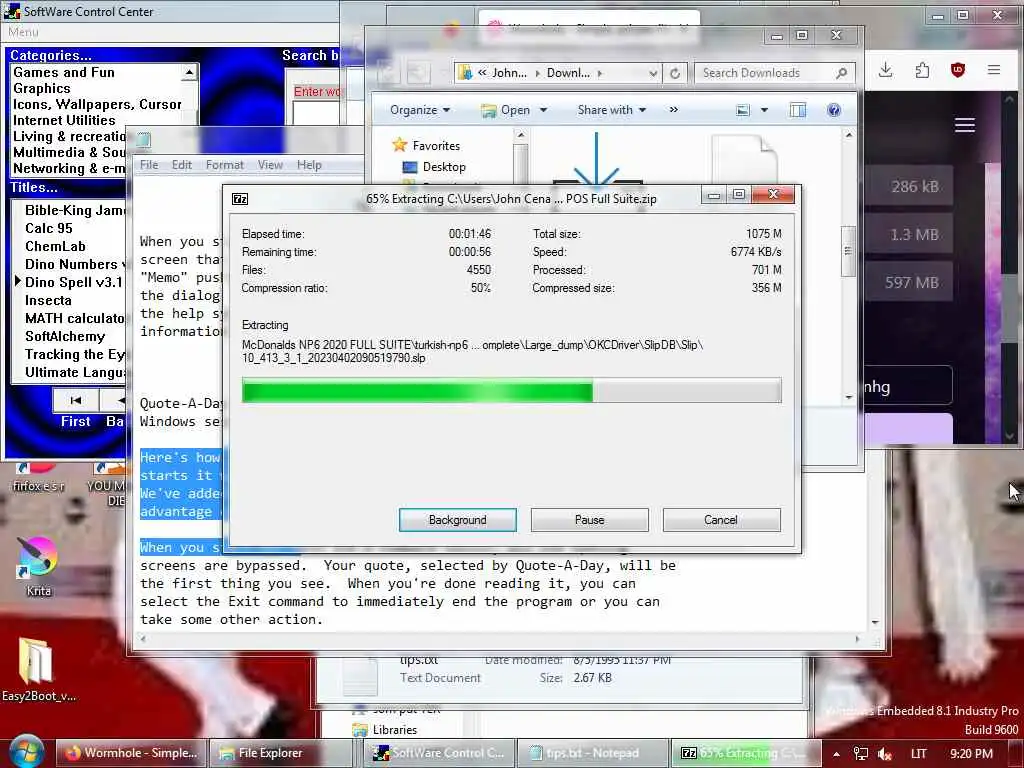Select Games and Fun category

point(64,72)
